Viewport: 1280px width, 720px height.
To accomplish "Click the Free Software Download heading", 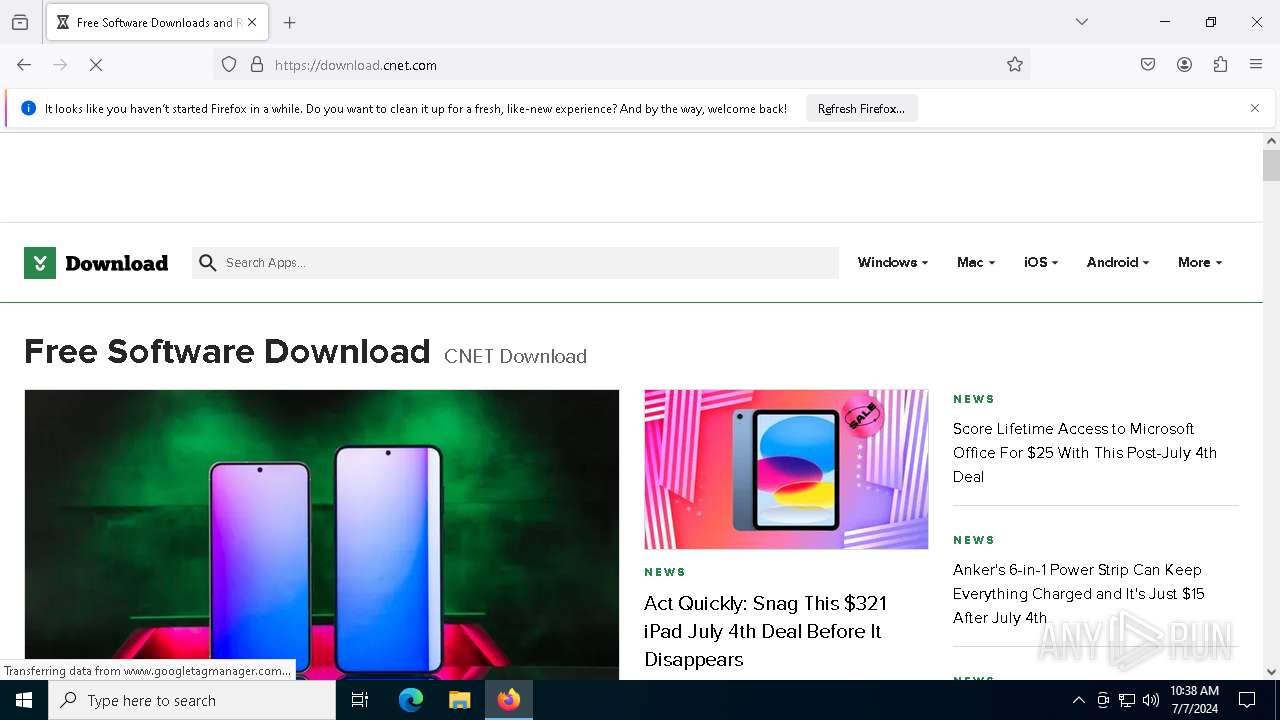I will pos(227,352).
